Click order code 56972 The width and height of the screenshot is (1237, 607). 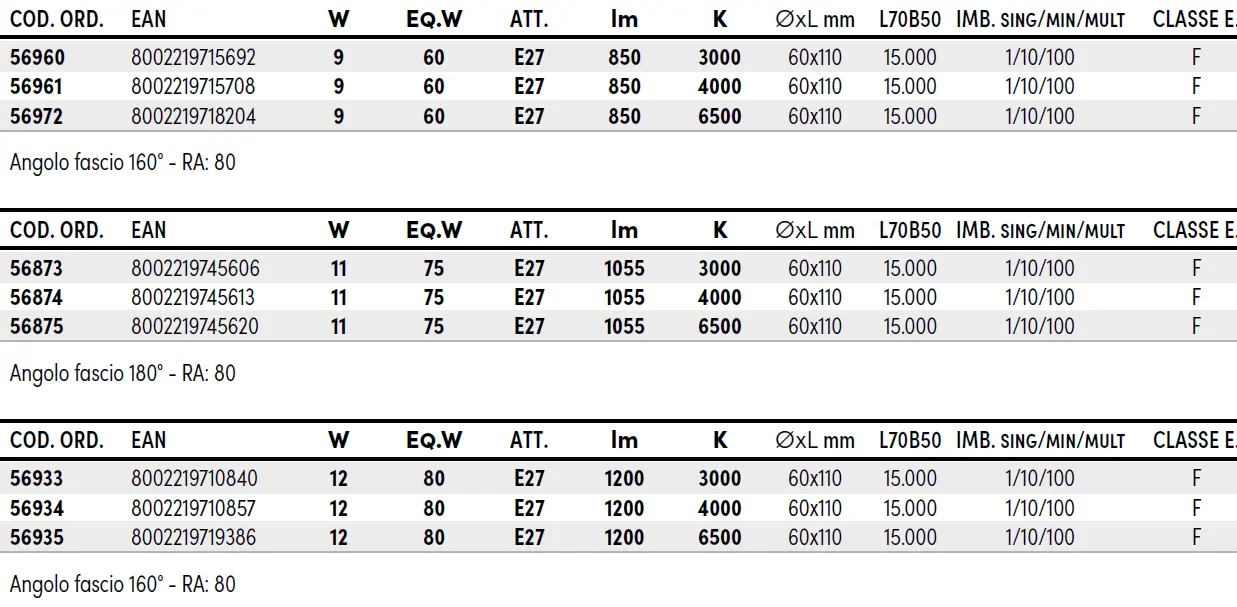tap(36, 117)
